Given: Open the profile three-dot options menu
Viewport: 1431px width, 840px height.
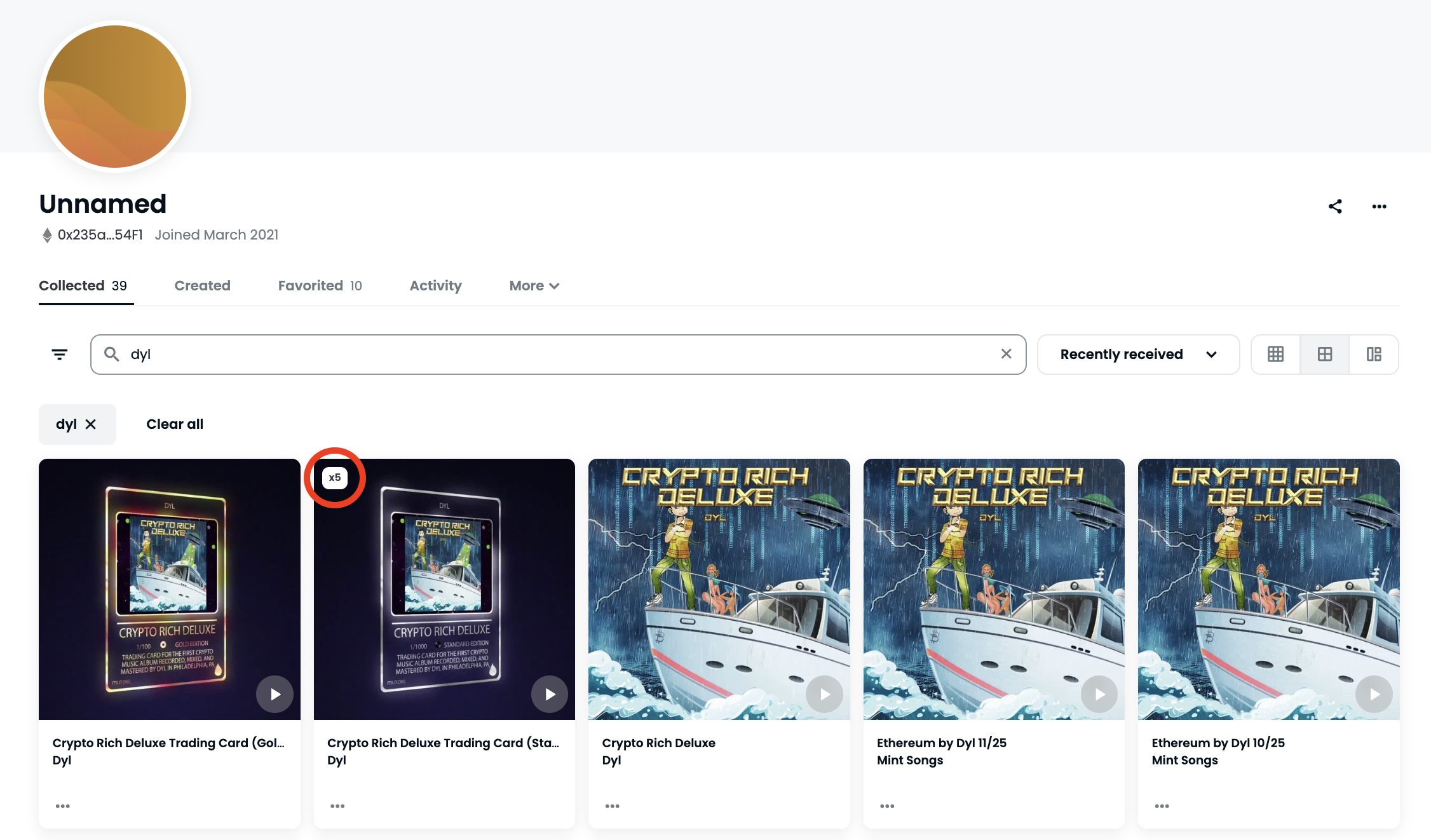Looking at the screenshot, I should (1379, 207).
